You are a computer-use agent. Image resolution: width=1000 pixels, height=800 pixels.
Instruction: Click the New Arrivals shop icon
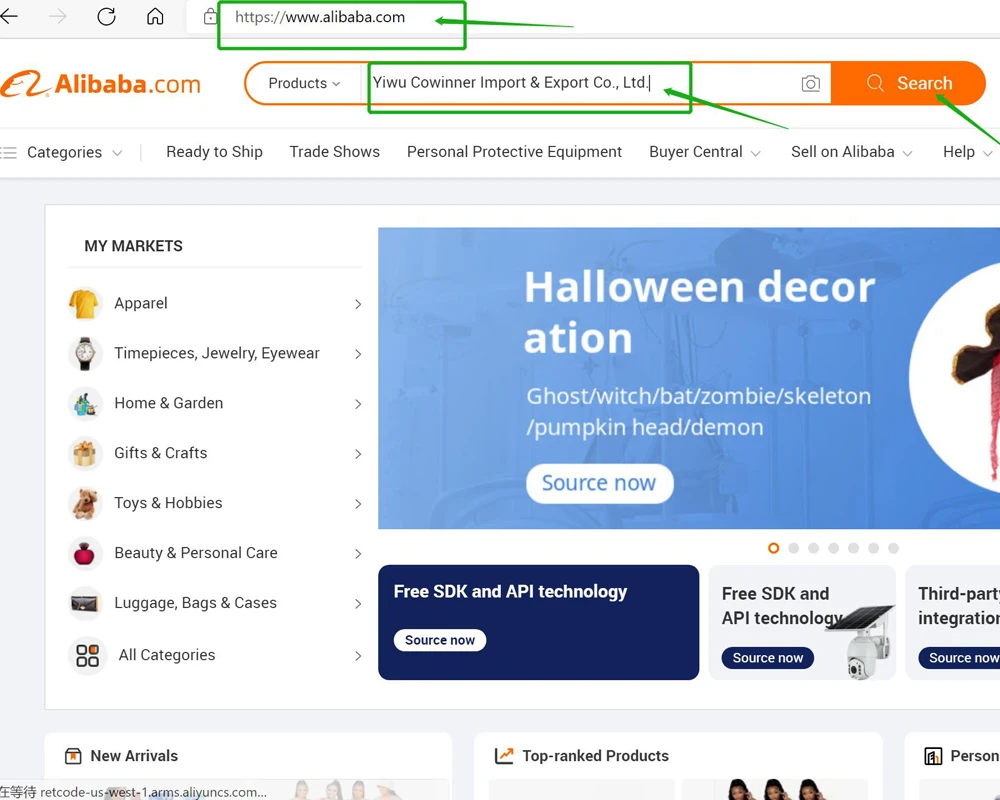point(73,756)
